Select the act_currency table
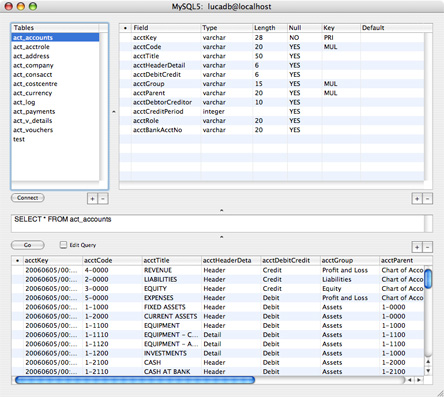Image resolution: width=444 pixels, height=397 pixels. click(55, 93)
